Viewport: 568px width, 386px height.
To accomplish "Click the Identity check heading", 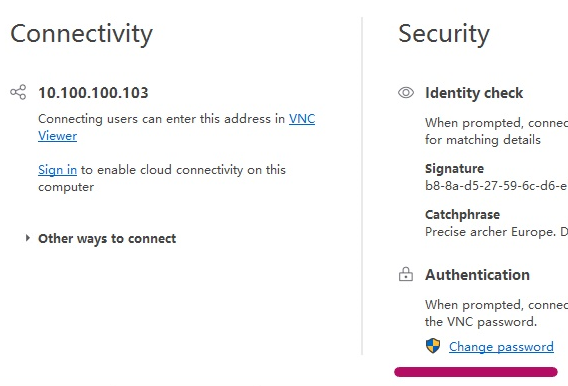I will point(474,93).
